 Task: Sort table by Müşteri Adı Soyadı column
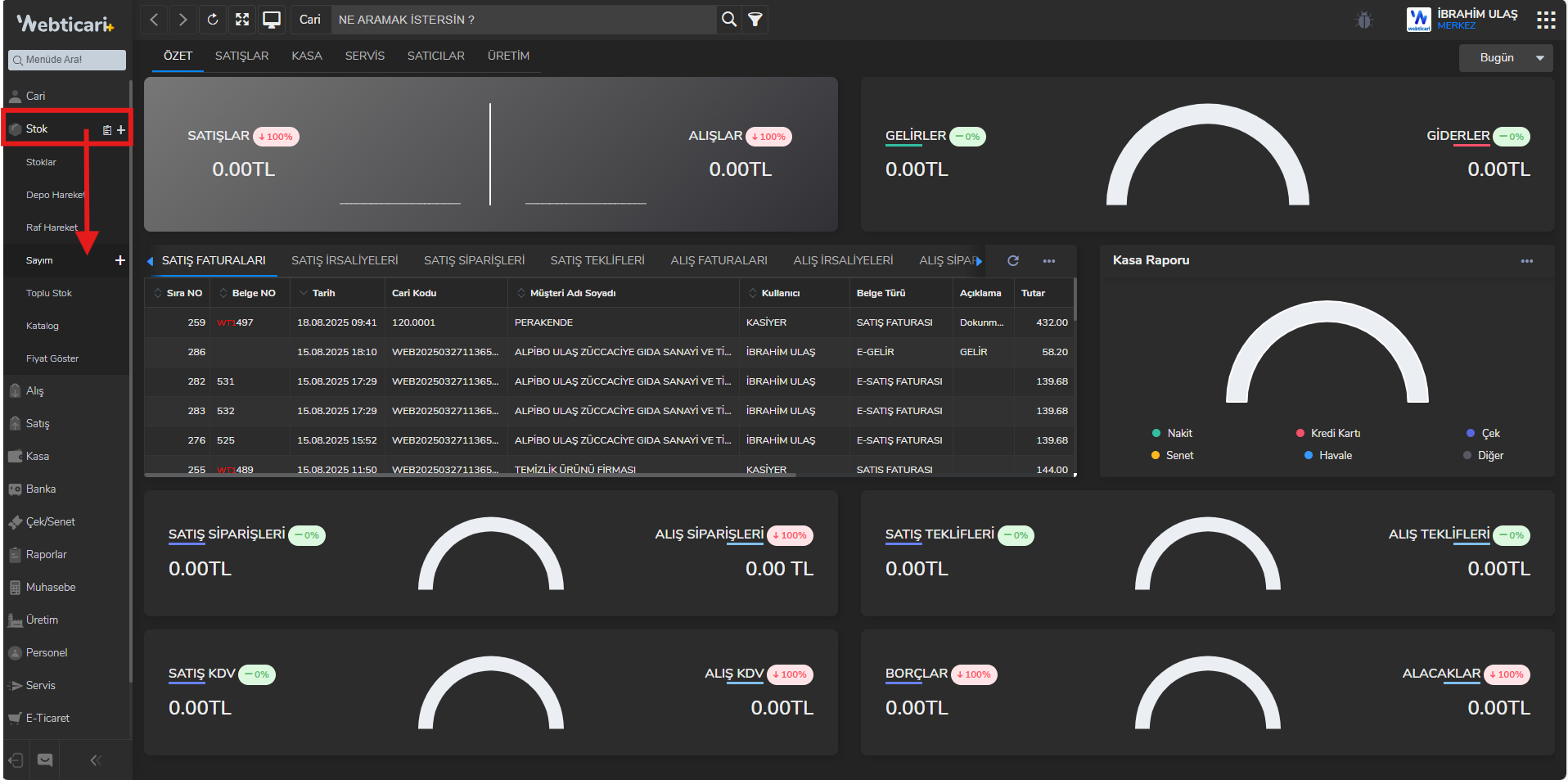click(572, 293)
